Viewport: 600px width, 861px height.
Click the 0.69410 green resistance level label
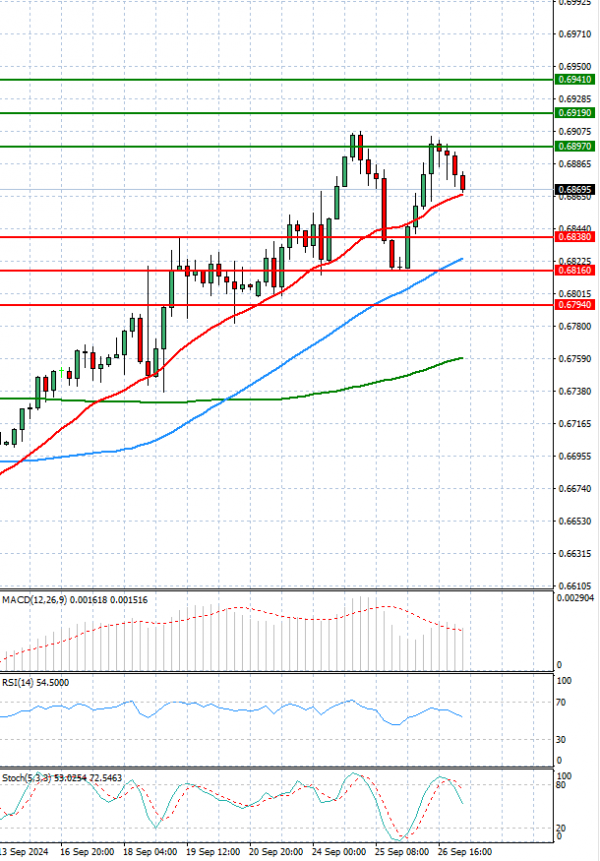(575, 80)
